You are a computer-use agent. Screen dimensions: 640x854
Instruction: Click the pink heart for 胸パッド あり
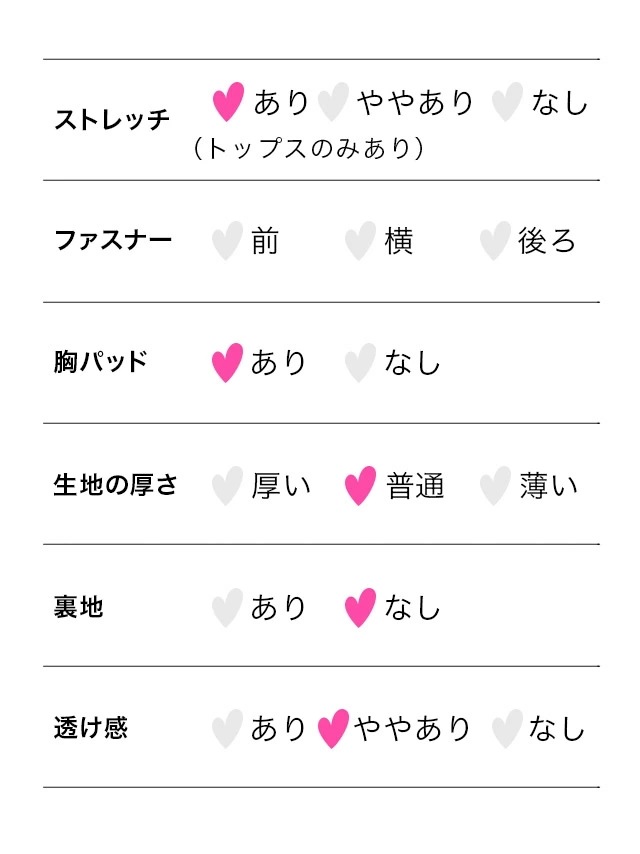(228, 362)
